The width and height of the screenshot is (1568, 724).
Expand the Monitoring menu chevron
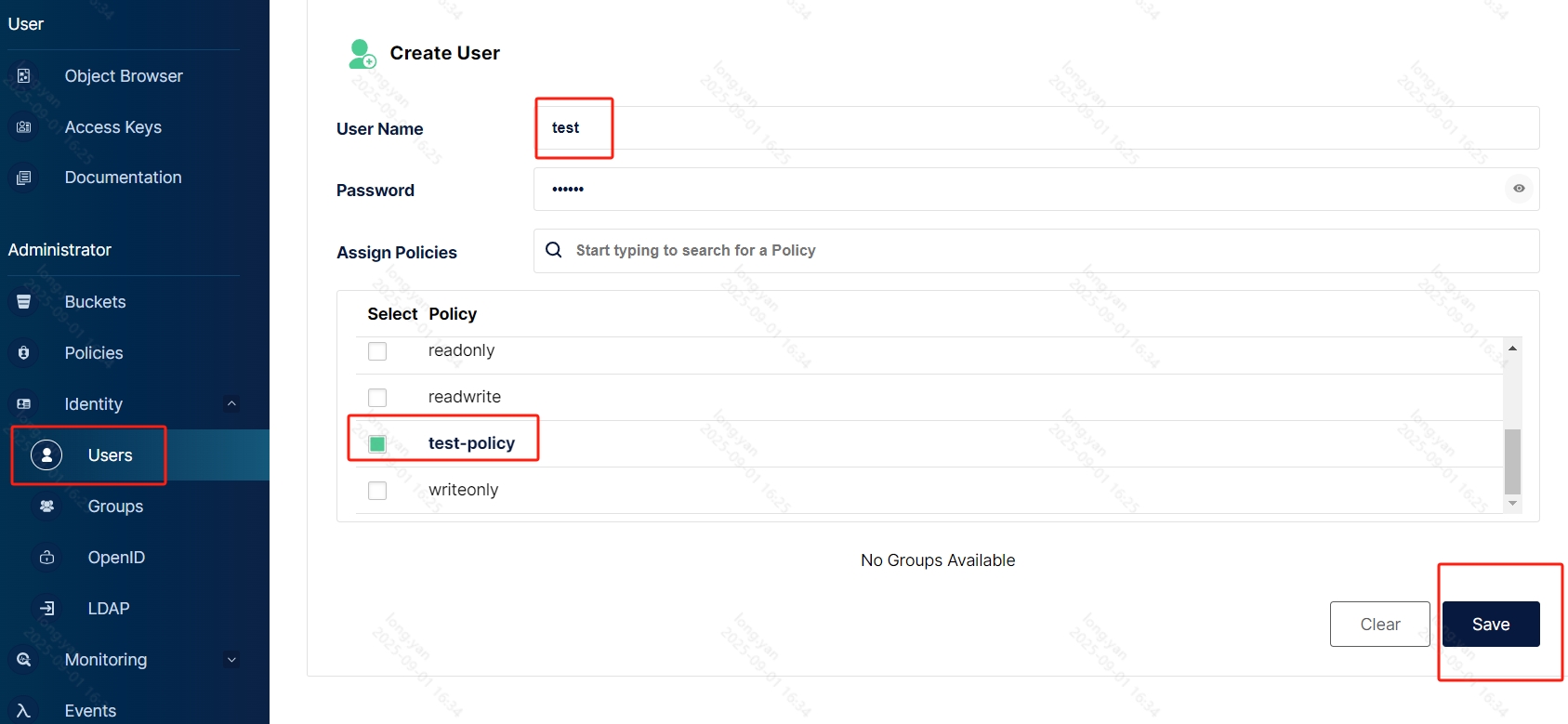pyautogui.click(x=231, y=660)
